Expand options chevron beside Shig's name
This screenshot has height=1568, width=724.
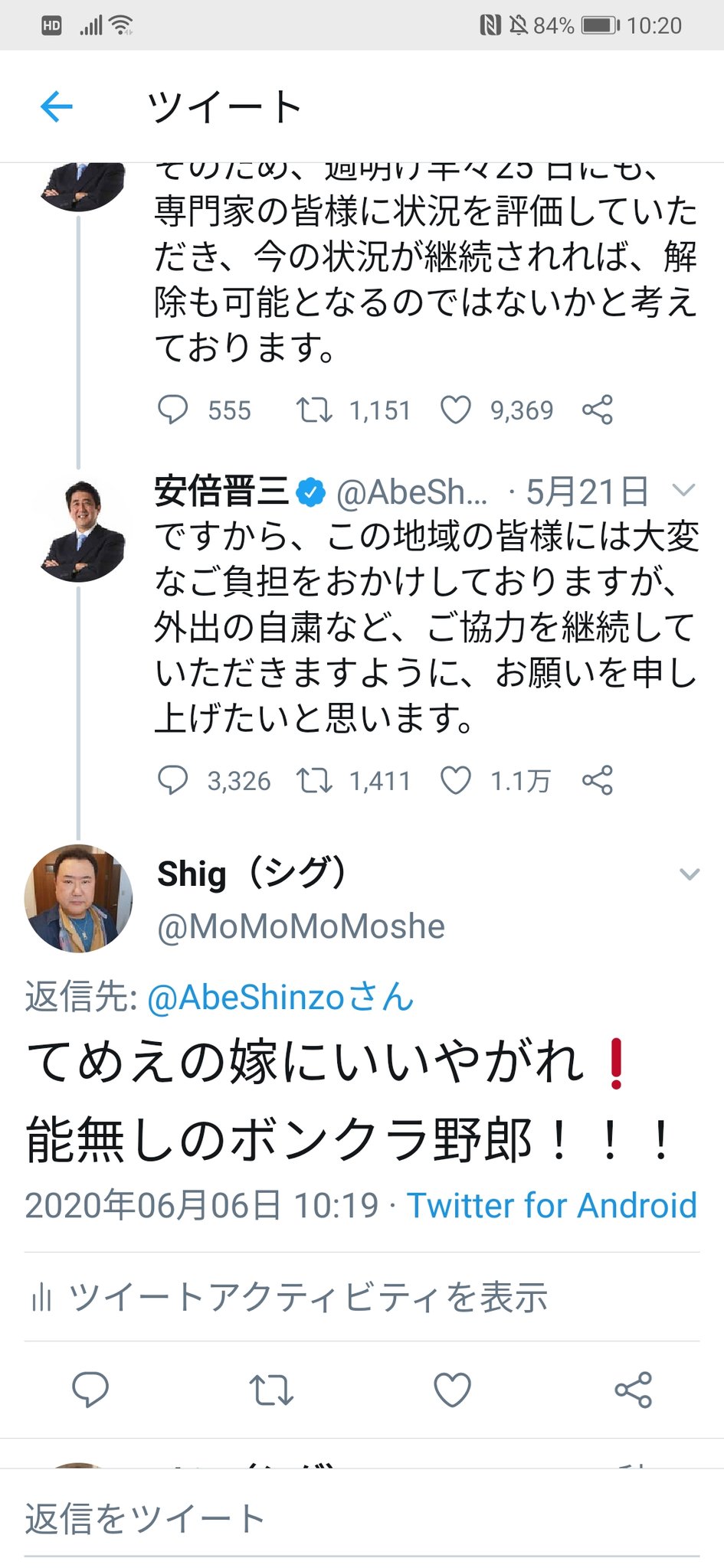click(x=690, y=874)
